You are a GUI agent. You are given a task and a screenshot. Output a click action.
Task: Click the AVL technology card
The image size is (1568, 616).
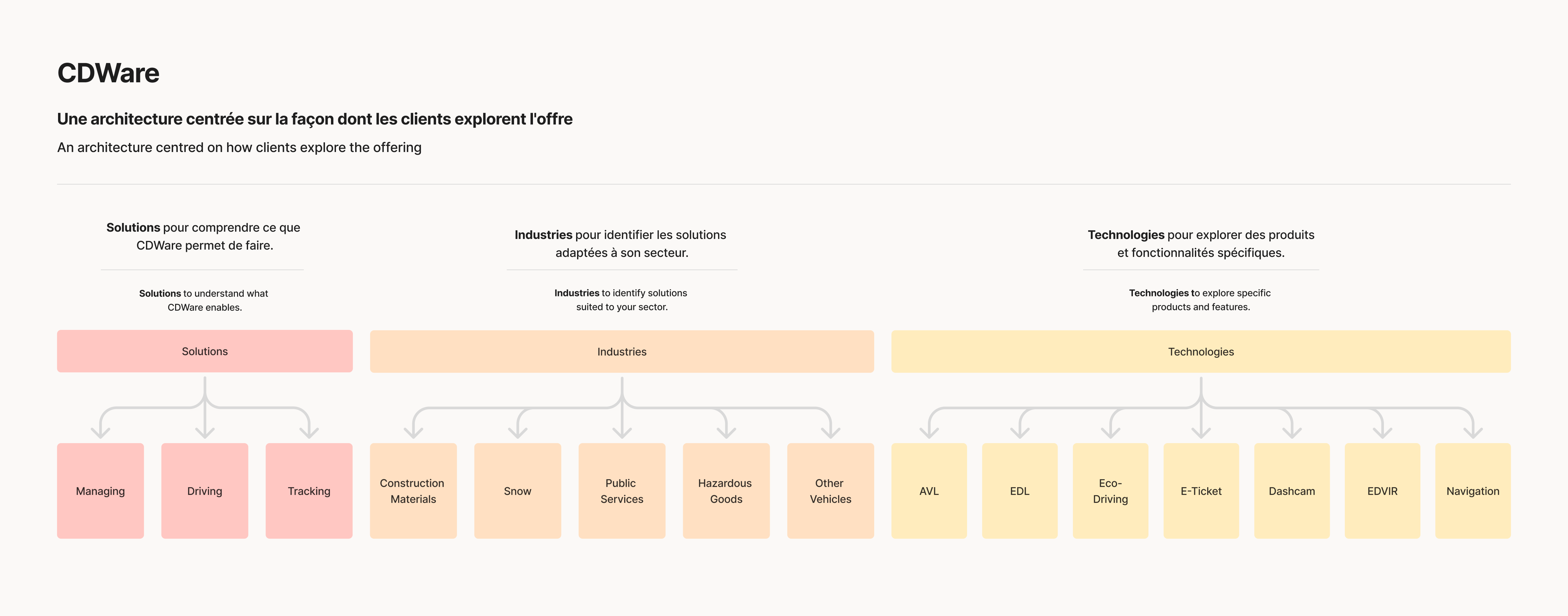click(929, 491)
